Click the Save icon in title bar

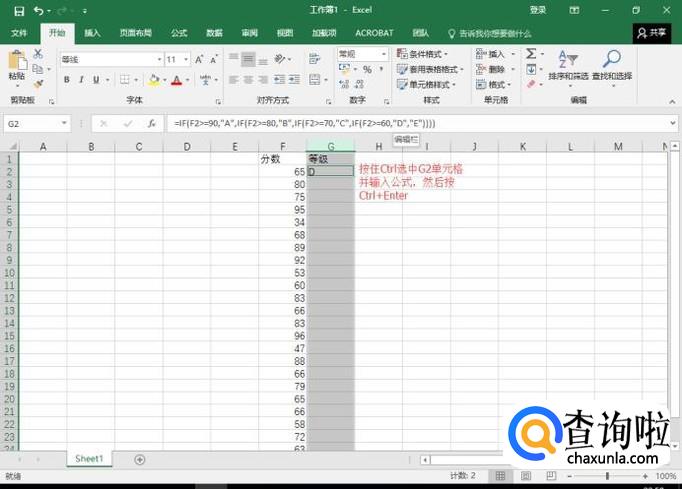coord(19,11)
